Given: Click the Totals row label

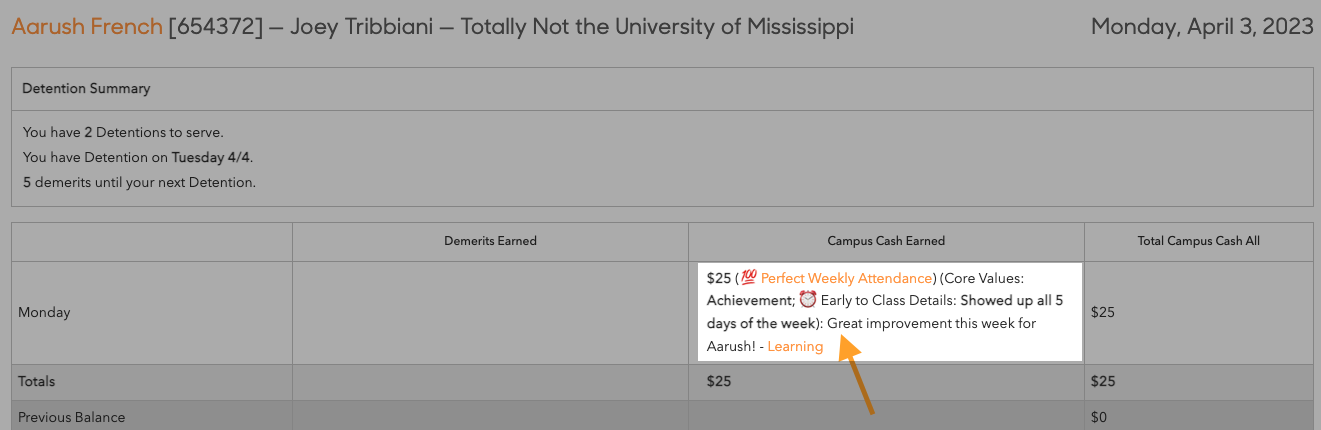Looking at the screenshot, I should coord(37,381).
